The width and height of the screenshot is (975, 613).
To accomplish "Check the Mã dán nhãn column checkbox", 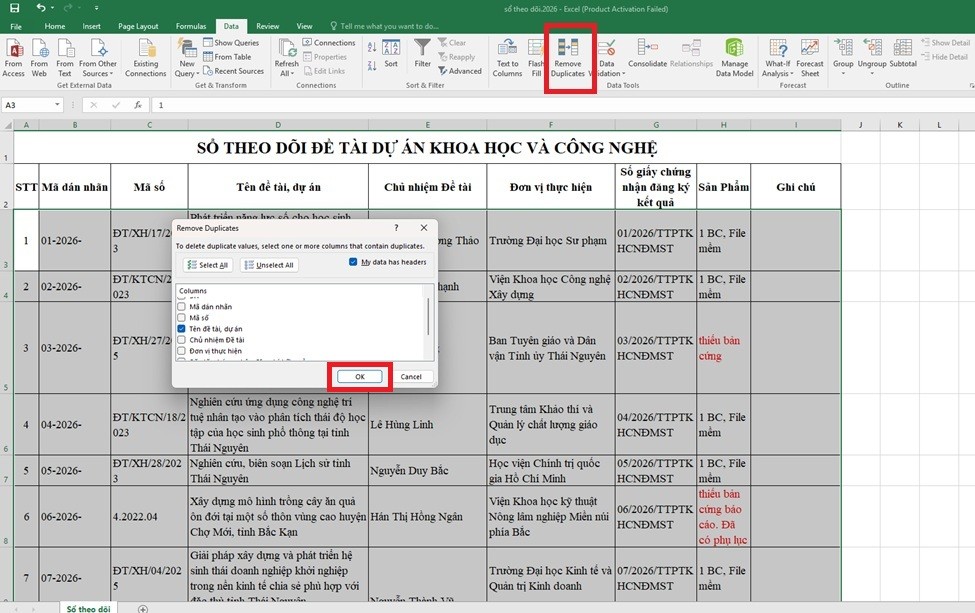I will [182, 306].
